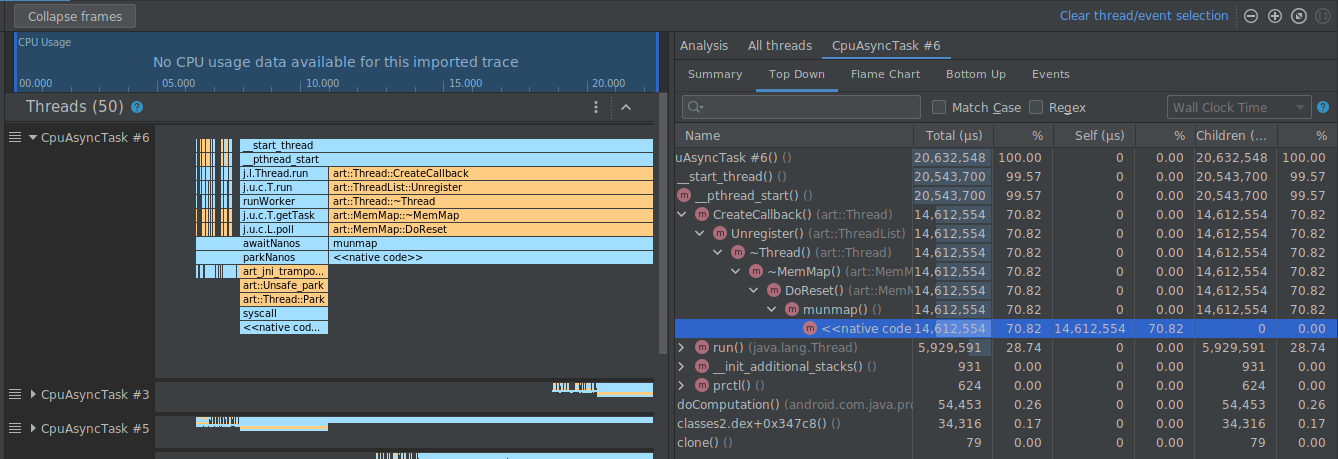The image size is (1338, 459).
Task: Open the All threads tab
Action: (779, 45)
